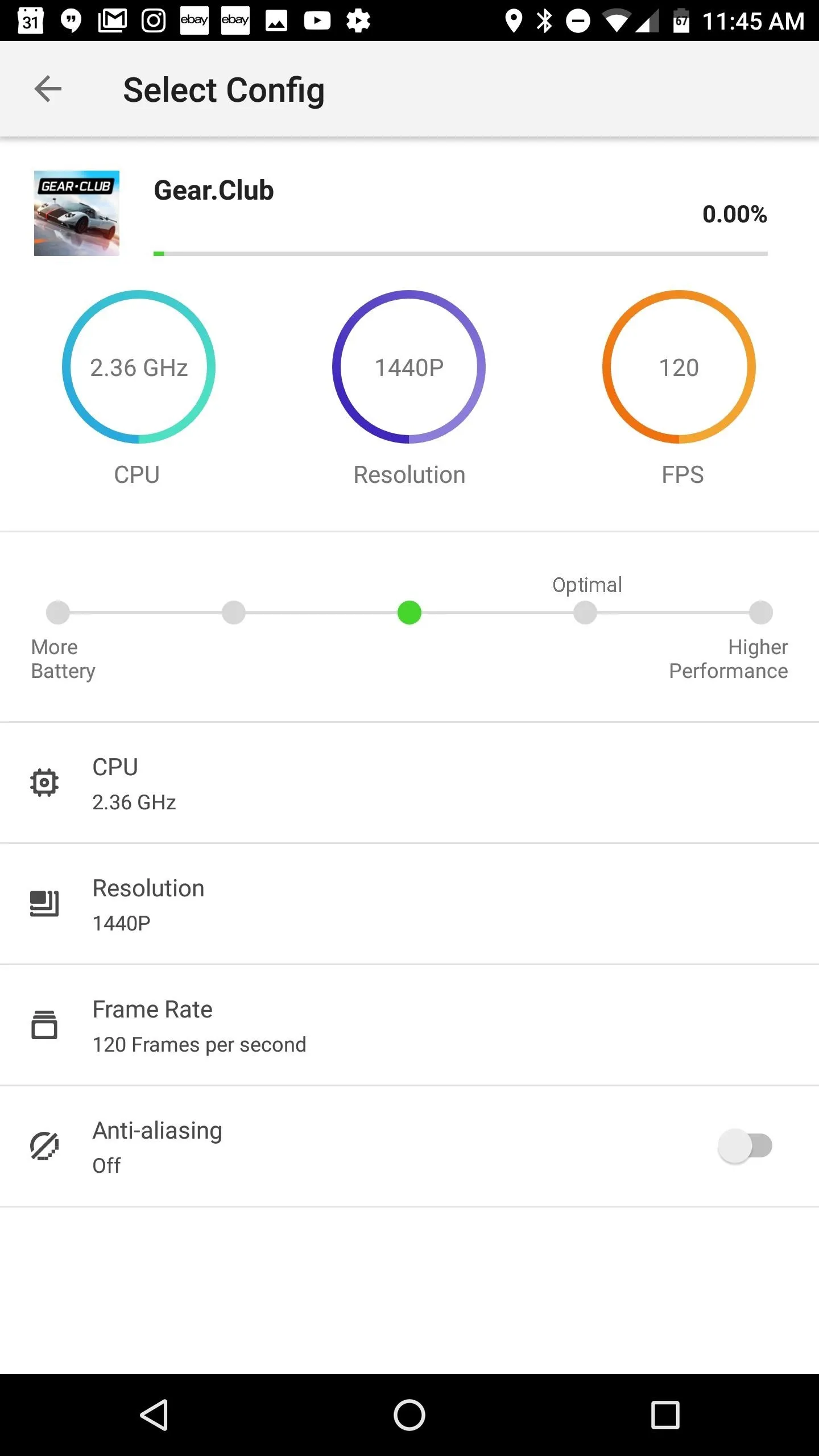This screenshot has width=819, height=1456.
Task: Tap the 120 FPS circle gauge
Action: (x=679, y=367)
